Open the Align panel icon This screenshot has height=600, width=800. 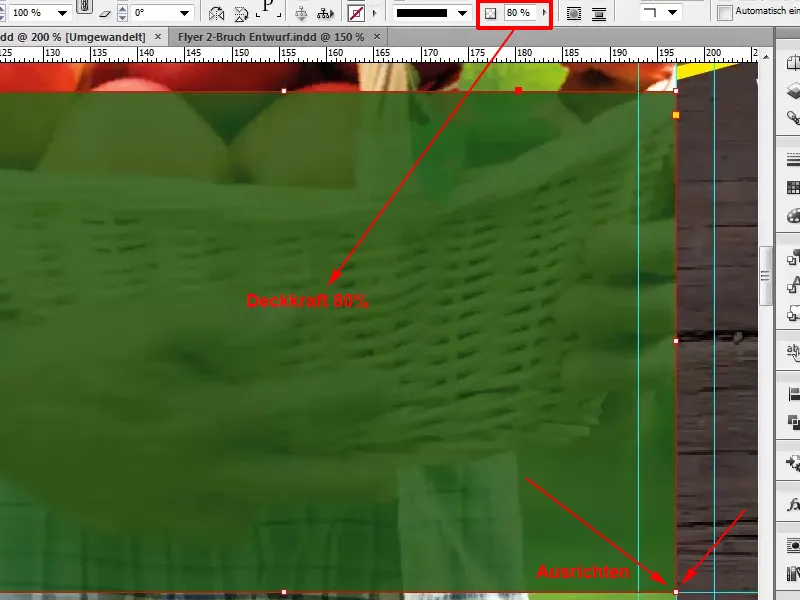(x=793, y=394)
